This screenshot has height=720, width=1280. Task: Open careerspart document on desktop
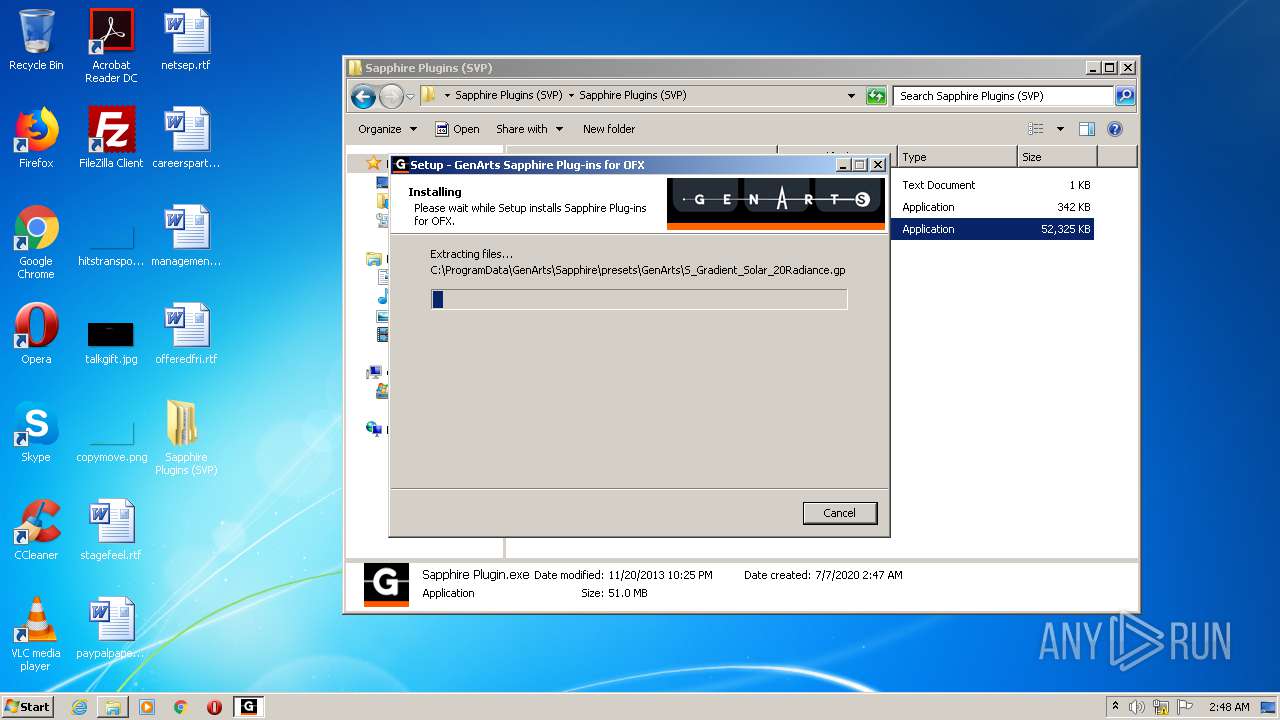[x=186, y=138]
